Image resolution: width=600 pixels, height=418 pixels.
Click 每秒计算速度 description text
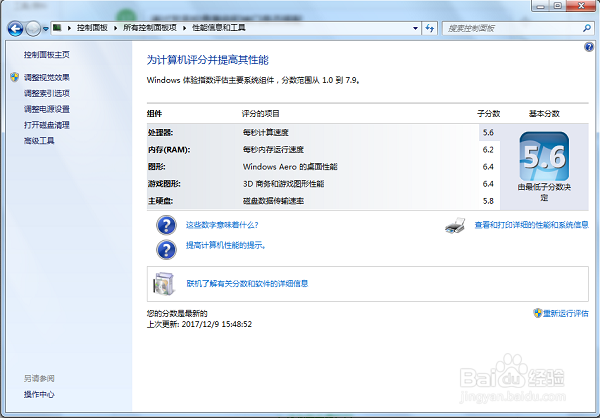[x=266, y=132]
